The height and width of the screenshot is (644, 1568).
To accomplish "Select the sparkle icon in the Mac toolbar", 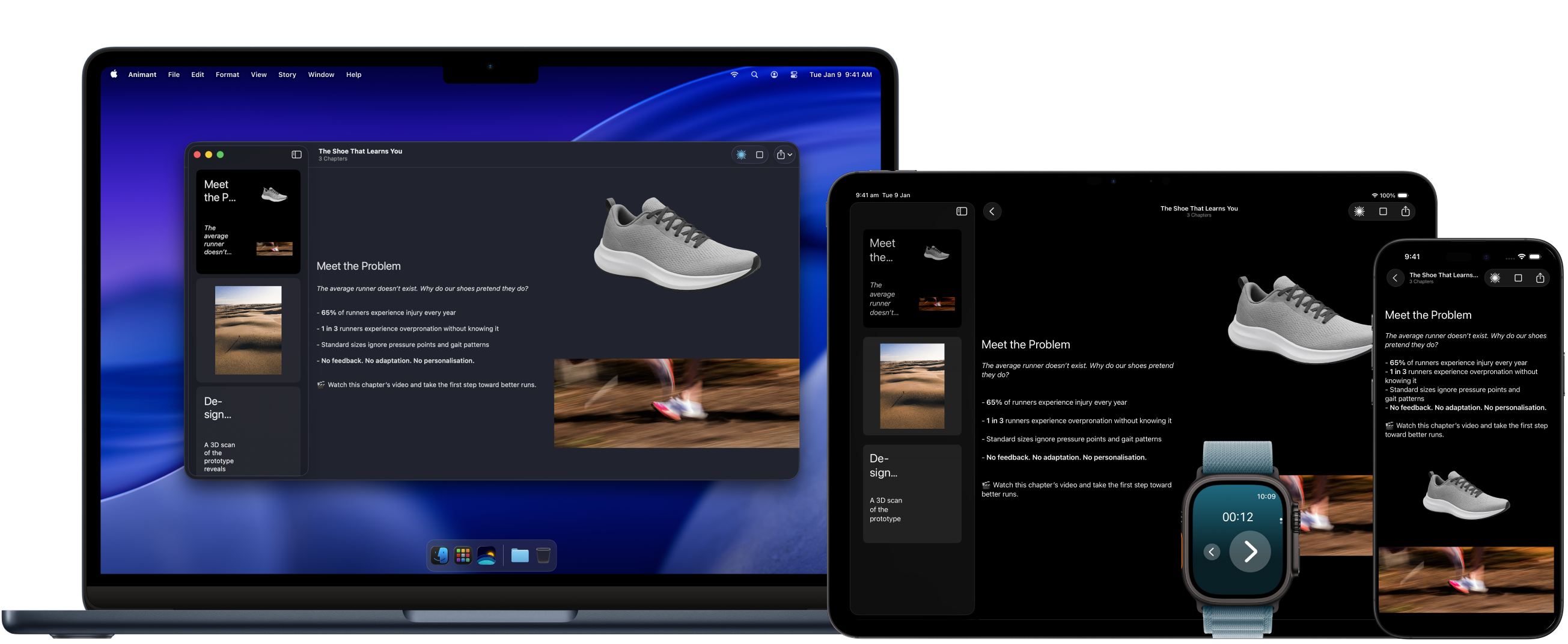I will click(x=742, y=154).
